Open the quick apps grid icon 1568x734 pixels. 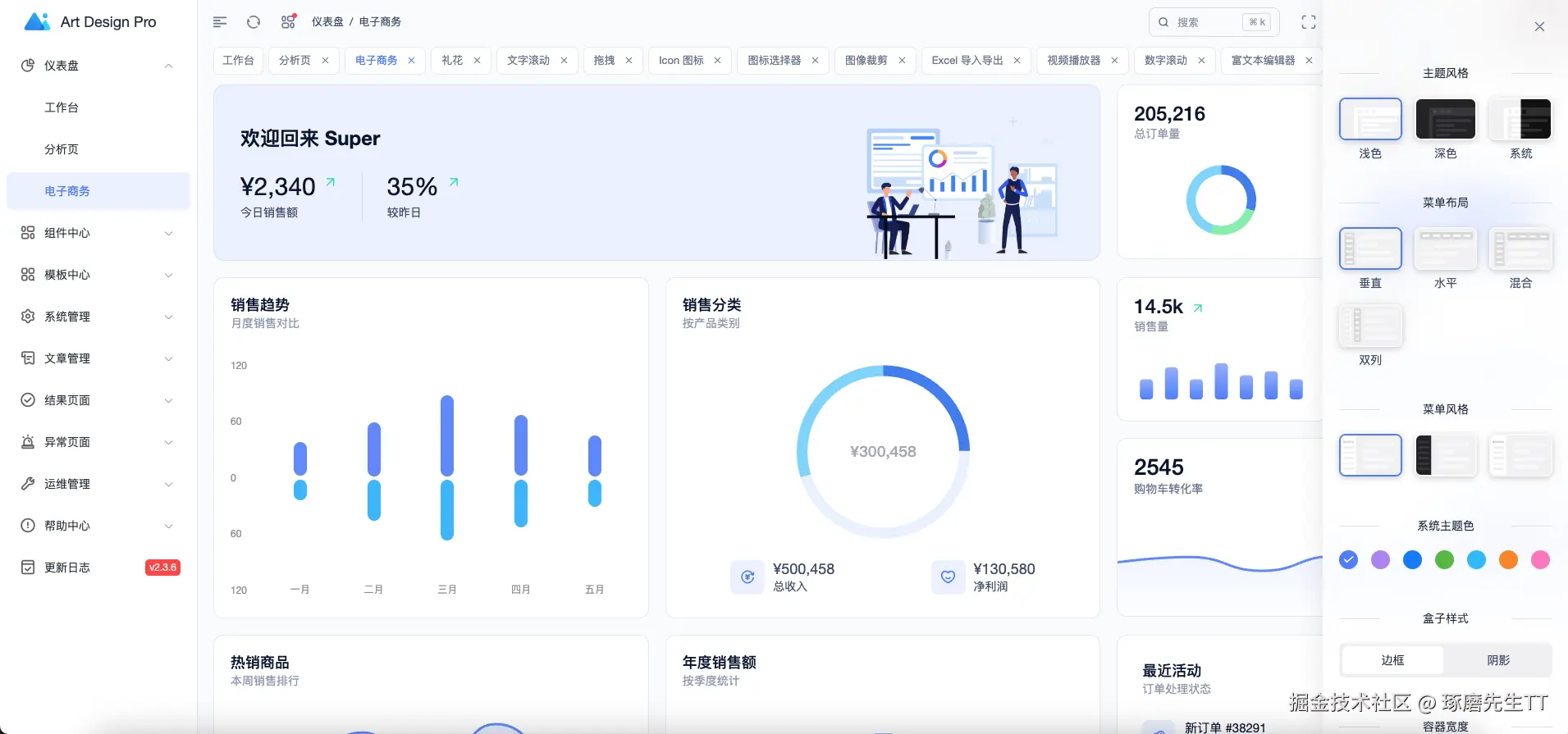[x=288, y=22]
